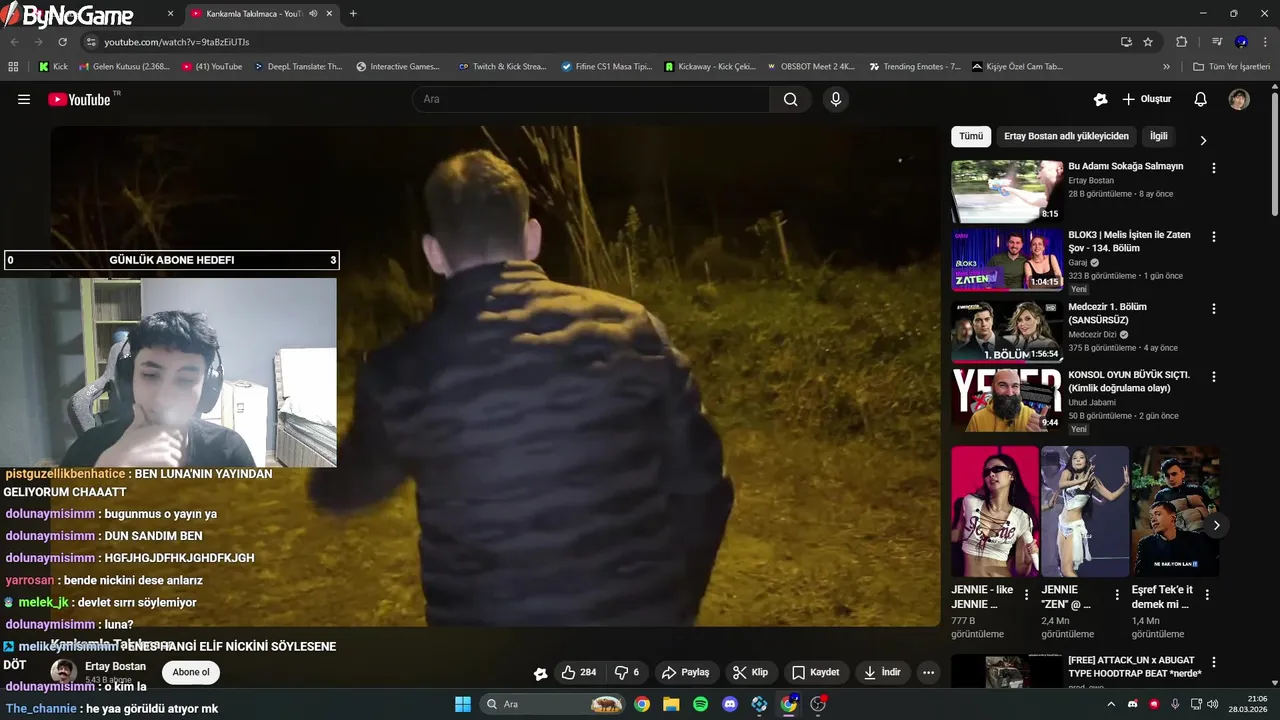Go back using browser back arrow
This screenshot has width=1280, height=720.
[x=14, y=42]
